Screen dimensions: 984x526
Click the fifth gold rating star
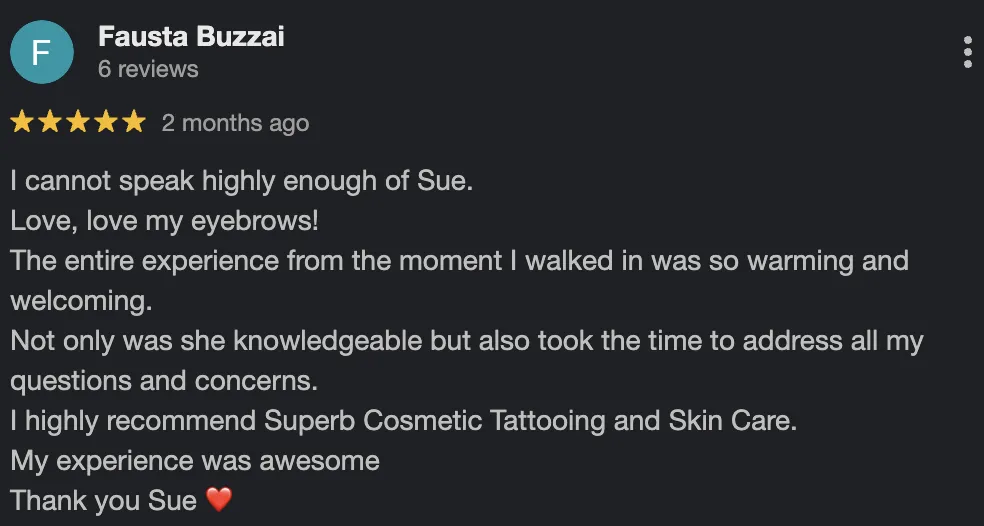click(x=134, y=123)
